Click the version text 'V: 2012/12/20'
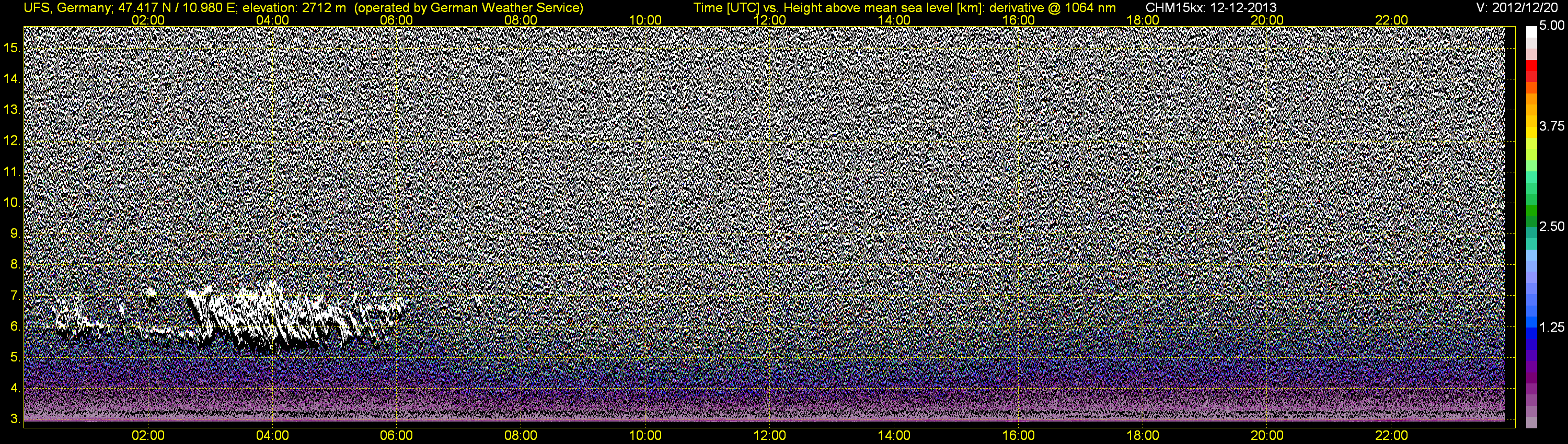 [x=1517, y=8]
